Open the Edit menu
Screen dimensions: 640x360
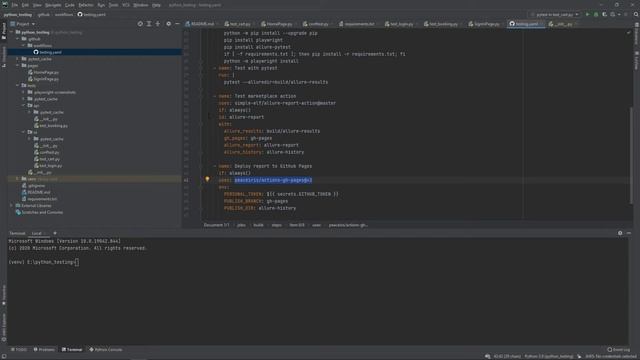tap(25, 5)
